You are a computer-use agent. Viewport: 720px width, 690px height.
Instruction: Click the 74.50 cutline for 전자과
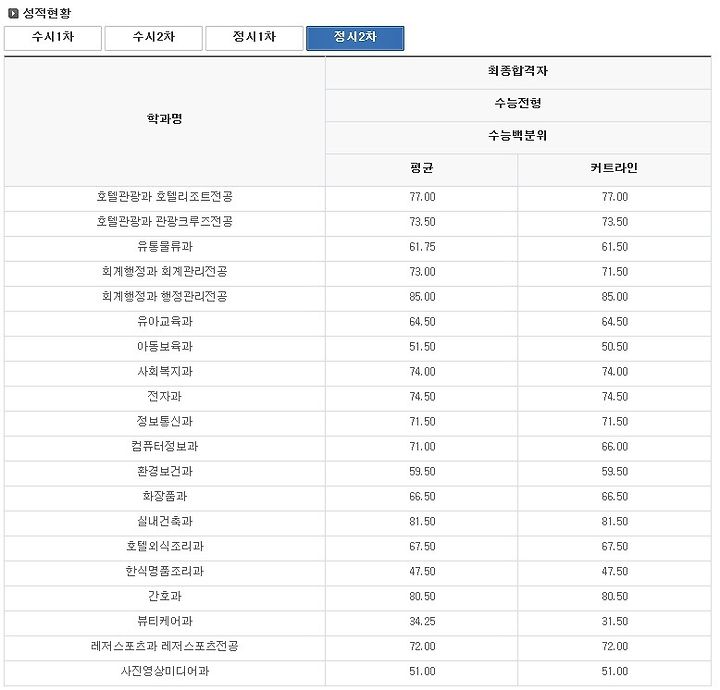(614, 397)
